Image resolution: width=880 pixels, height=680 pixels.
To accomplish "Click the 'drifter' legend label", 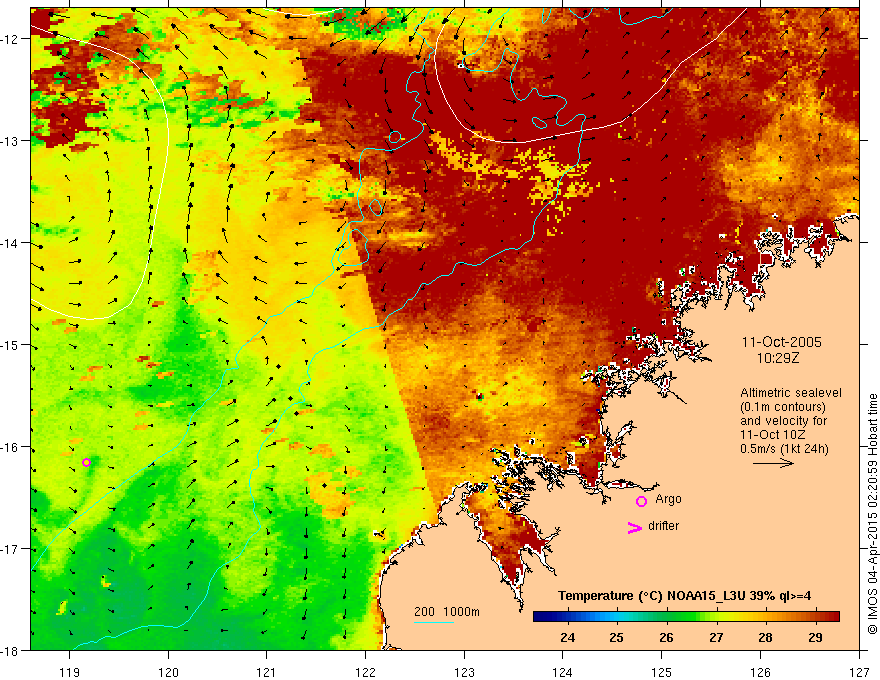I will pos(663,526).
